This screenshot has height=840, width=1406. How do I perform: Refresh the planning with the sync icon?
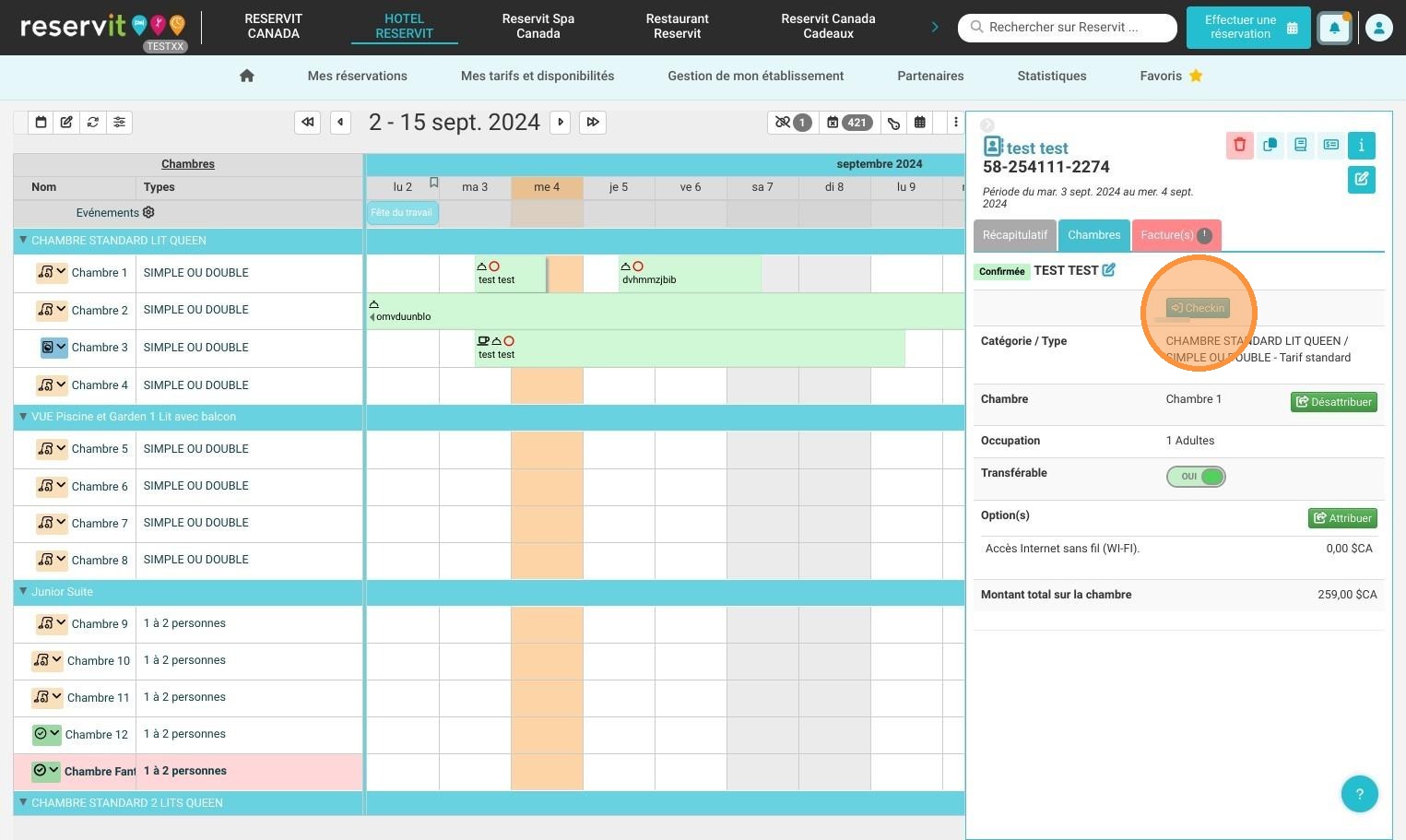point(93,122)
